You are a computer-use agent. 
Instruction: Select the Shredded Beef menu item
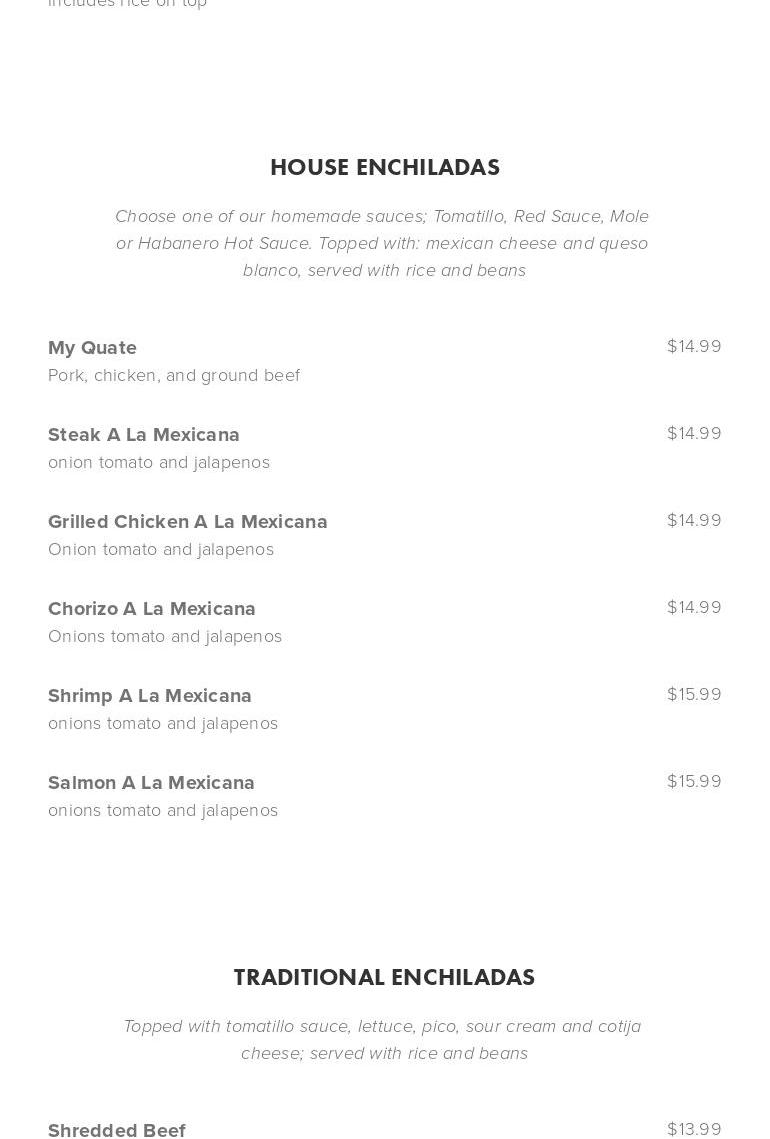pyautogui.click(x=117, y=1130)
